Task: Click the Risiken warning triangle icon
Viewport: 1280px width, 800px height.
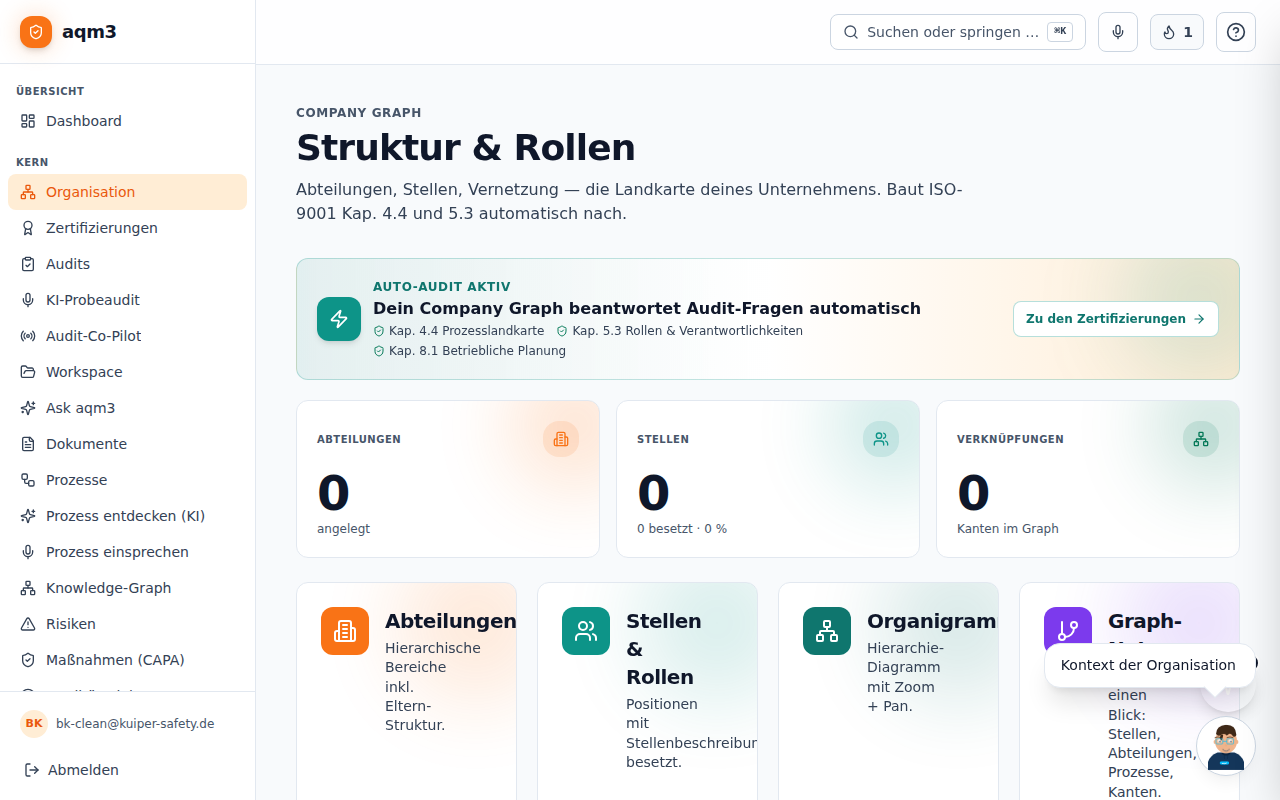Action: click(28, 624)
